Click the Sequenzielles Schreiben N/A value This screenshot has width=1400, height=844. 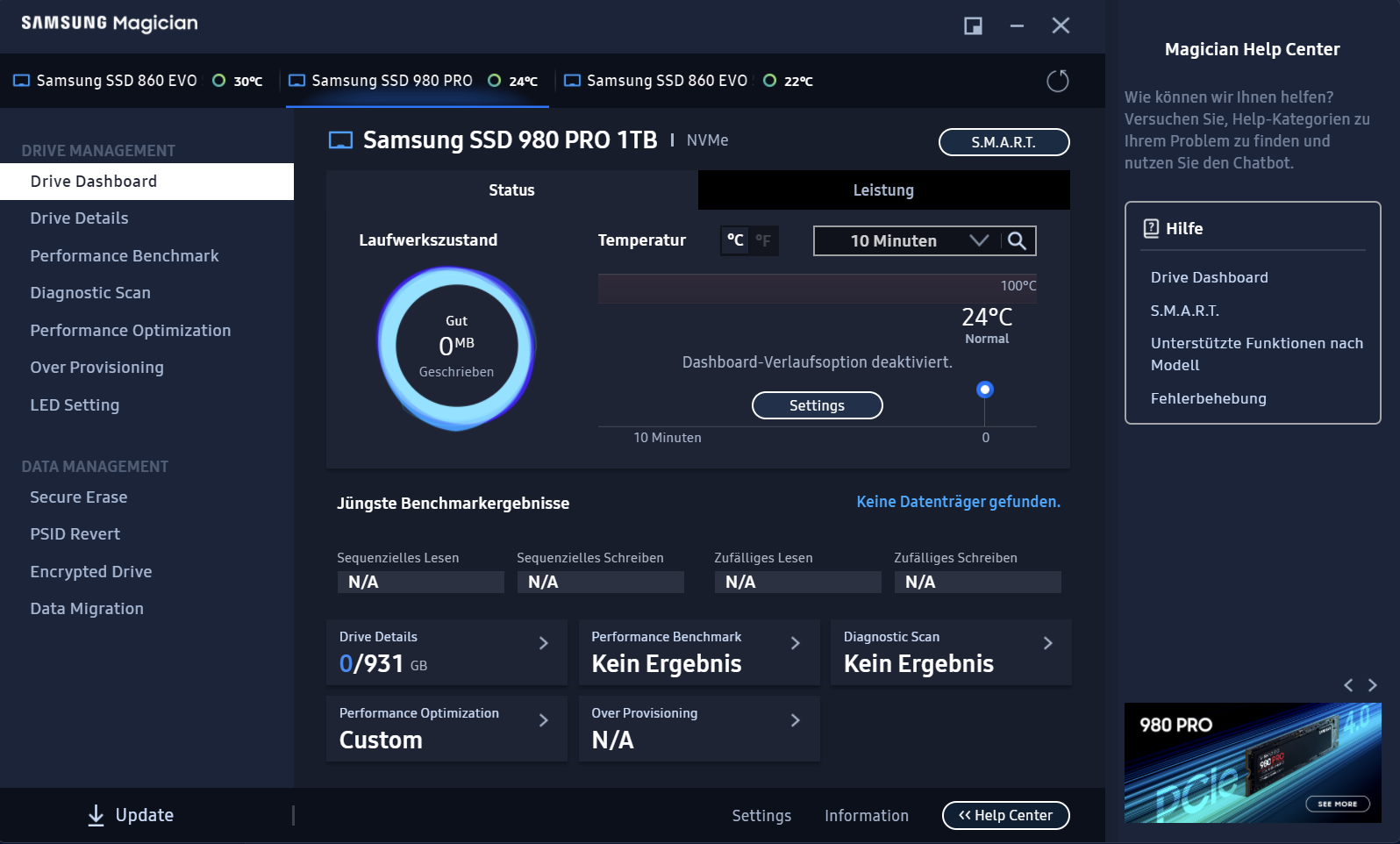pos(601,582)
